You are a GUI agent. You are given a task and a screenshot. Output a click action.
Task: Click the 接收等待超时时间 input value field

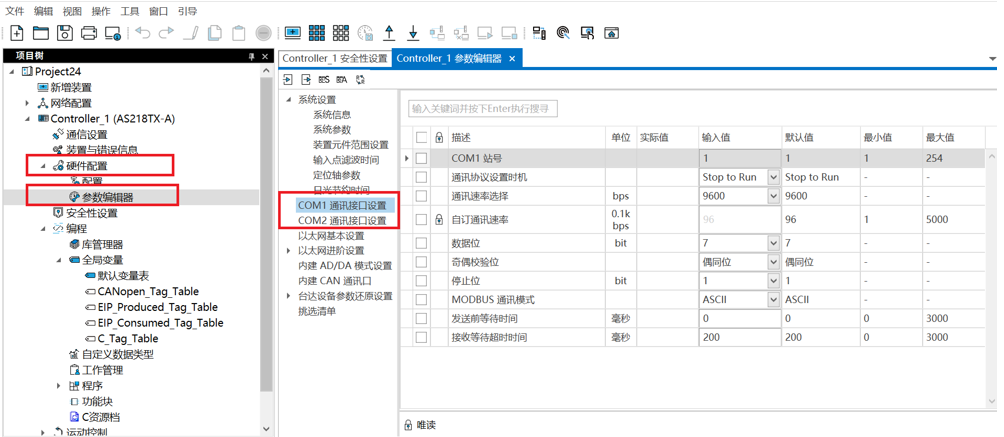point(738,338)
